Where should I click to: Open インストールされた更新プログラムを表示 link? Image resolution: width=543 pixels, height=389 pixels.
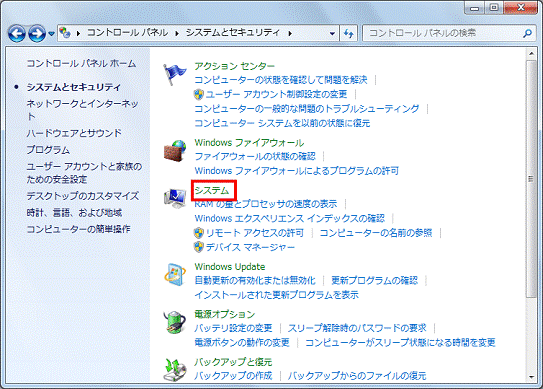(276, 295)
